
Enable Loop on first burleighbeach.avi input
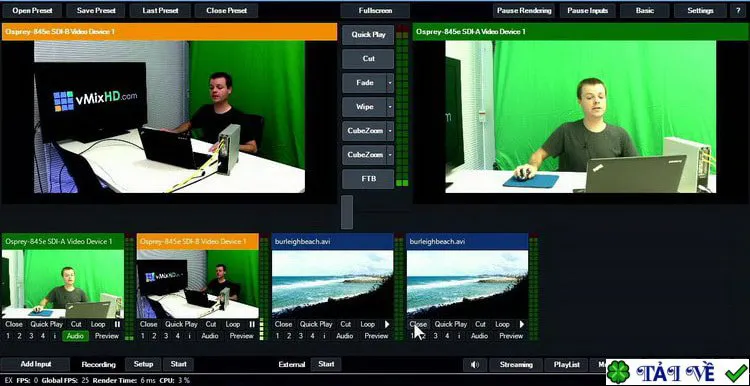368,324
